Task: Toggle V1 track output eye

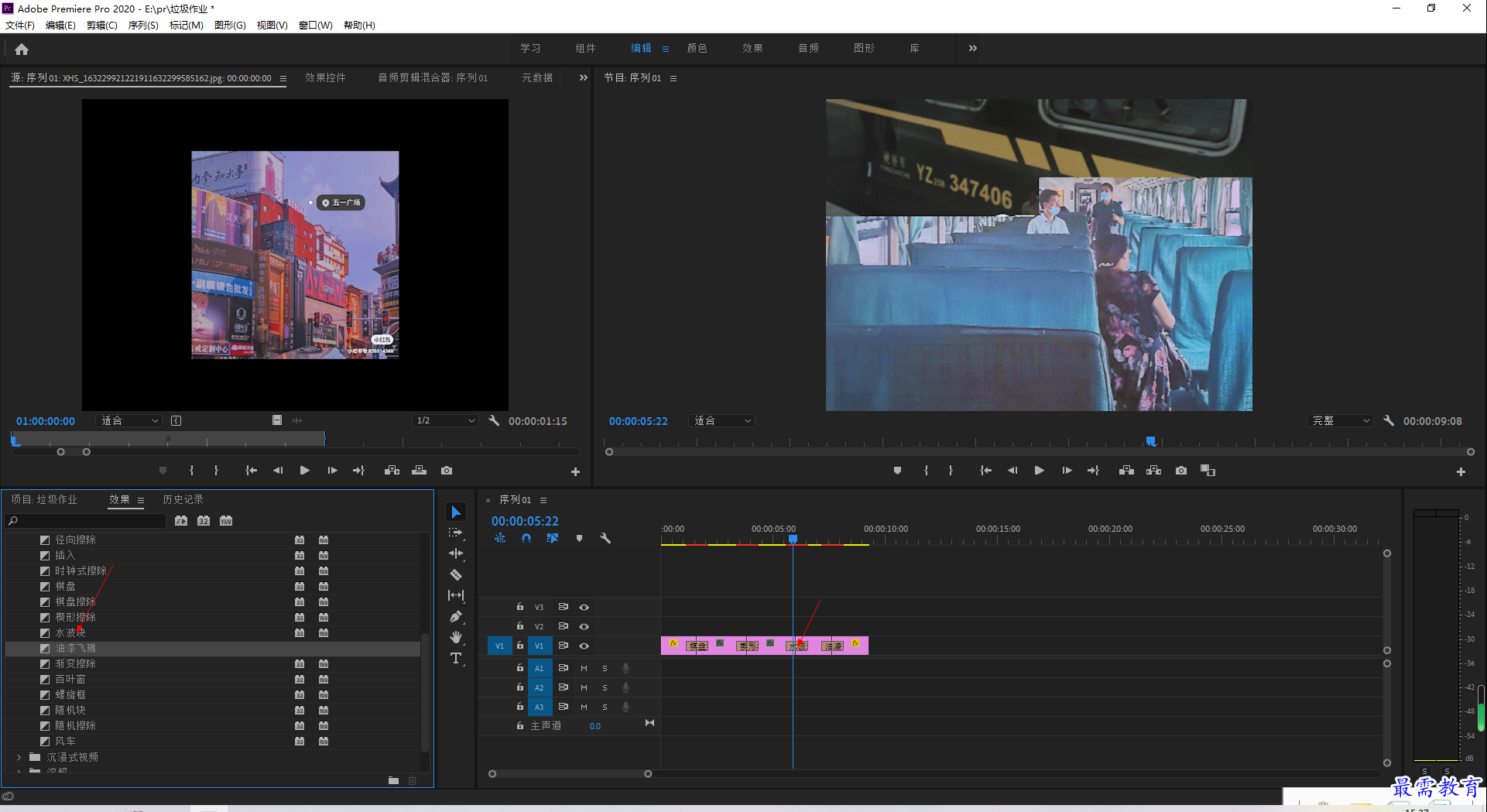Action: 584,646
